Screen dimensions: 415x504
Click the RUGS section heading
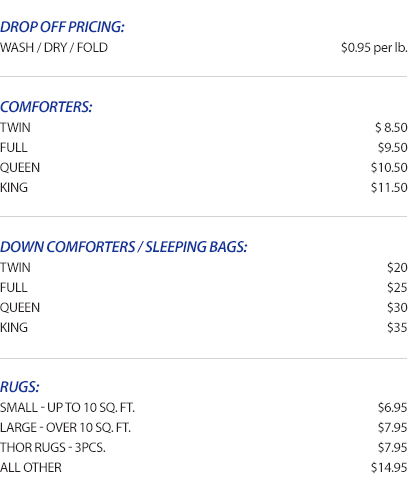point(20,387)
